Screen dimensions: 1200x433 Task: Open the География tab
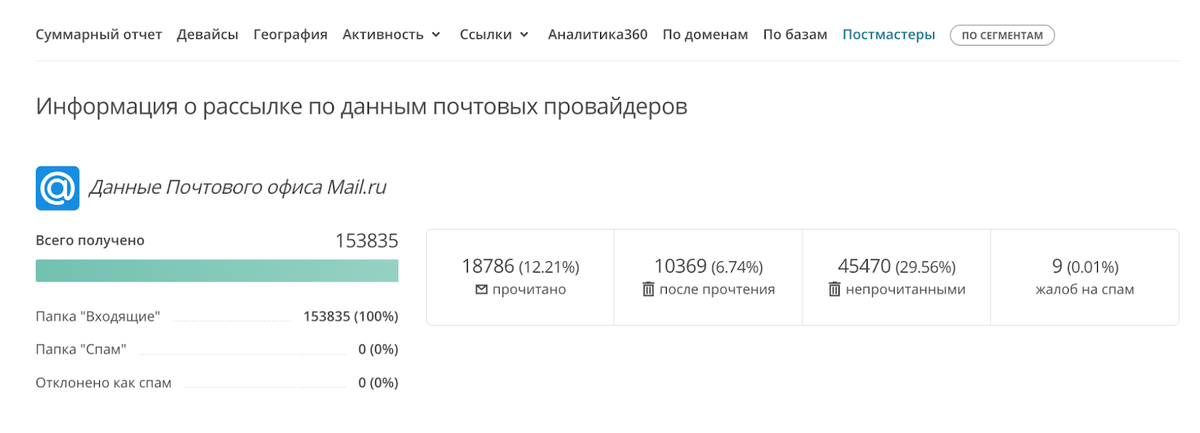click(290, 35)
